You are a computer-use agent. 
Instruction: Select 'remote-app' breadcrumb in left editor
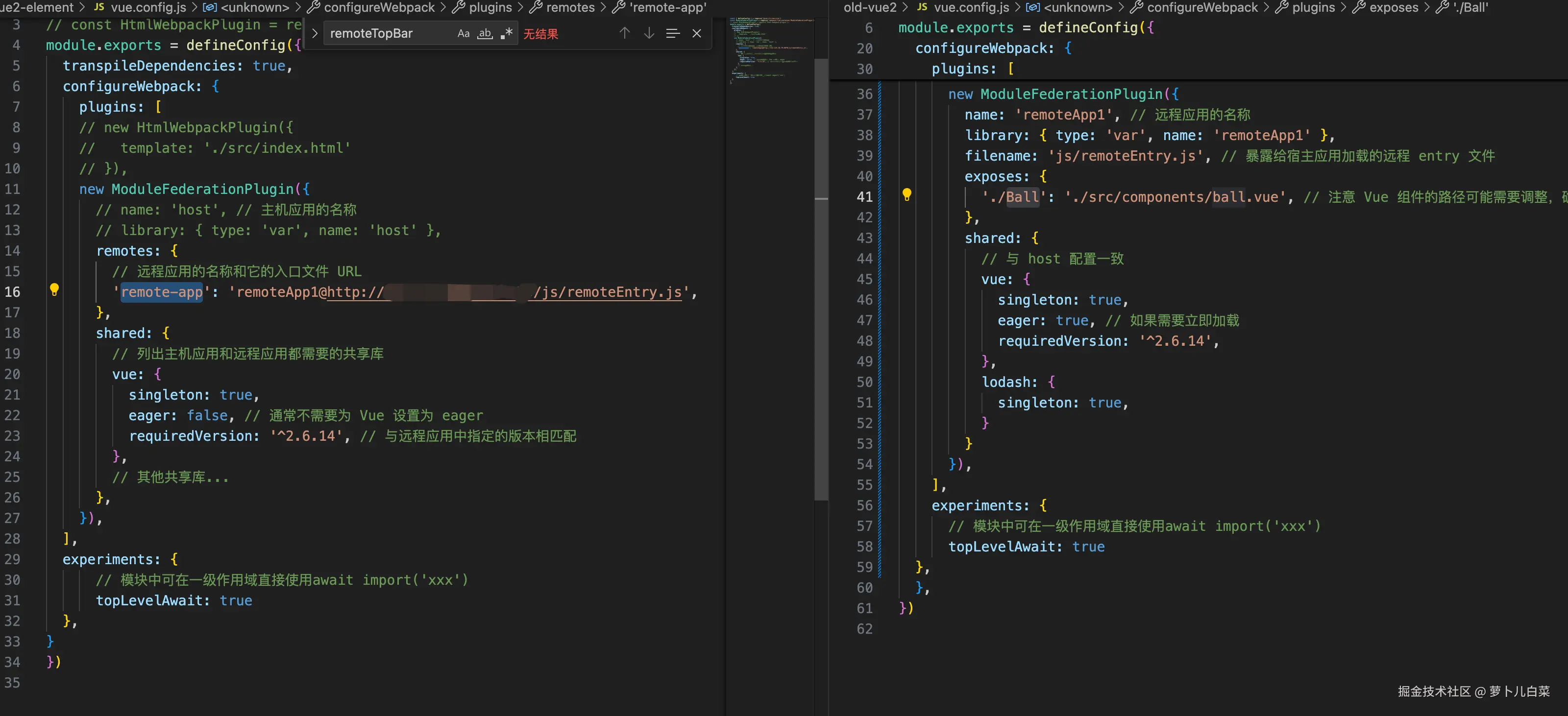[x=668, y=7]
